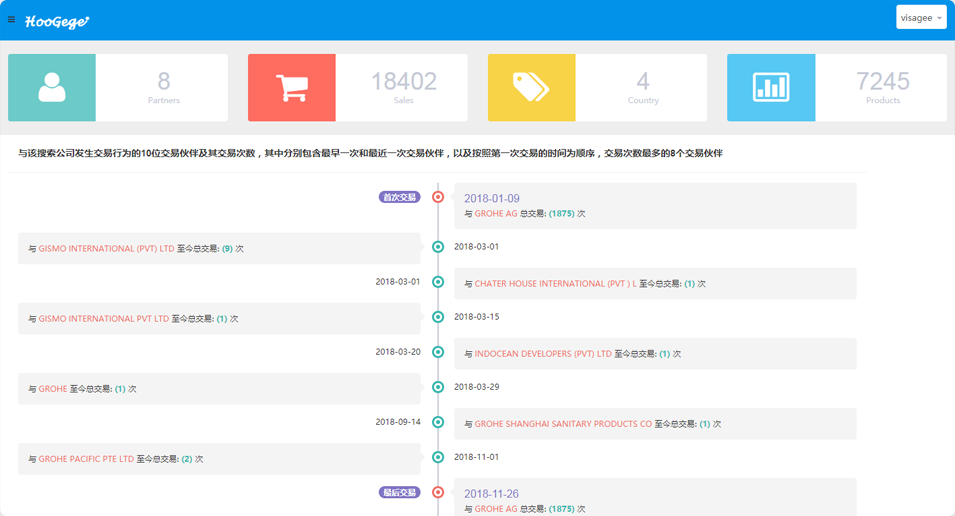Open INDOCEAN DEVELOPERS (PVT) LTD link
This screenshot has width=955, height=516.
coord(543,354)
